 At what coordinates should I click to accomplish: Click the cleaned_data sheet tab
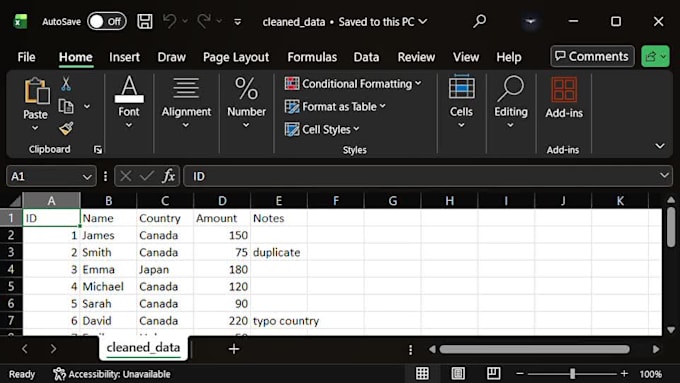coord(143,347)
